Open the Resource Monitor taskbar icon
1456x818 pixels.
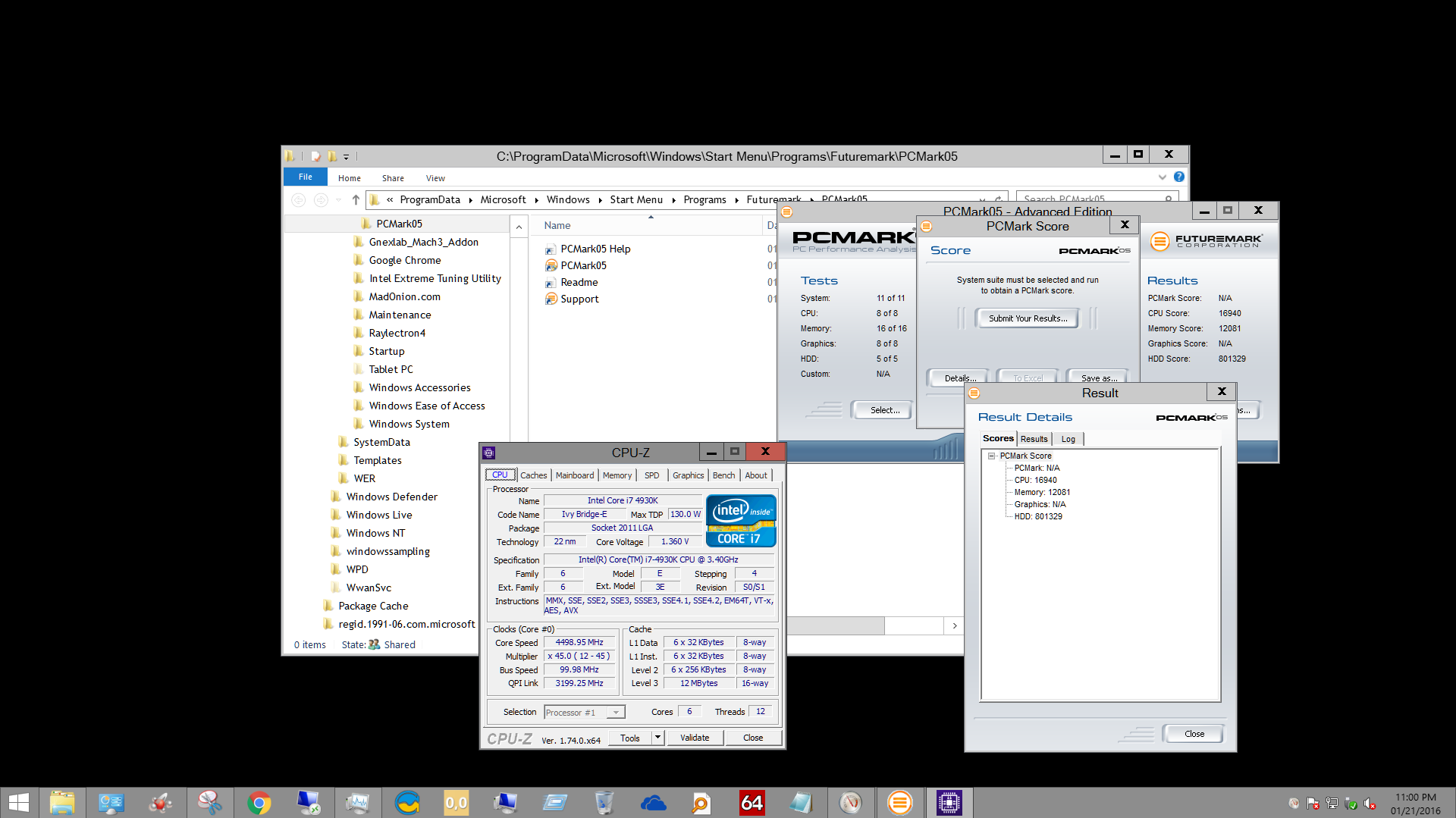(x=358, y=802)
